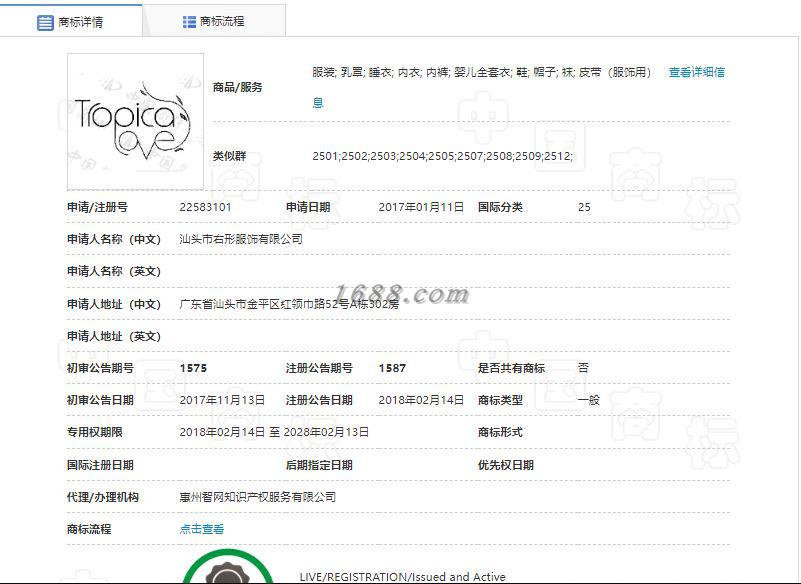Select preliminary announcement date 2017年11月13日
801x584 pixels.
[x=222, y=400]
